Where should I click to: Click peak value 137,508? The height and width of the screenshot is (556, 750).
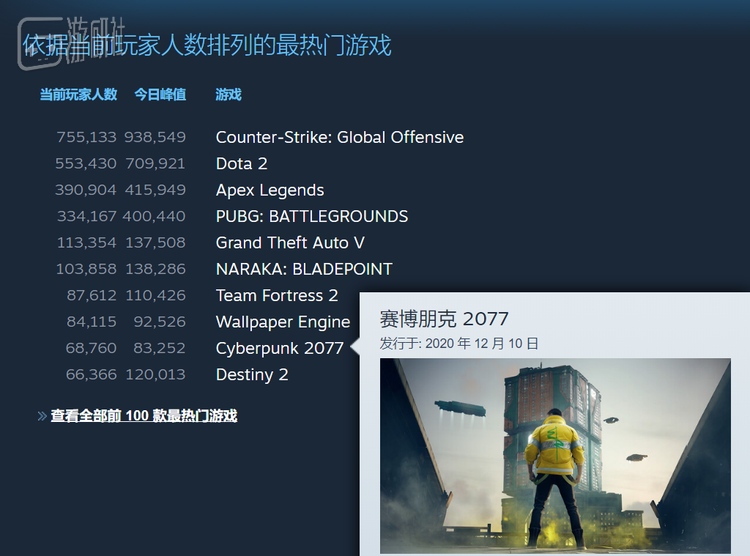click(x=155, y=243)
